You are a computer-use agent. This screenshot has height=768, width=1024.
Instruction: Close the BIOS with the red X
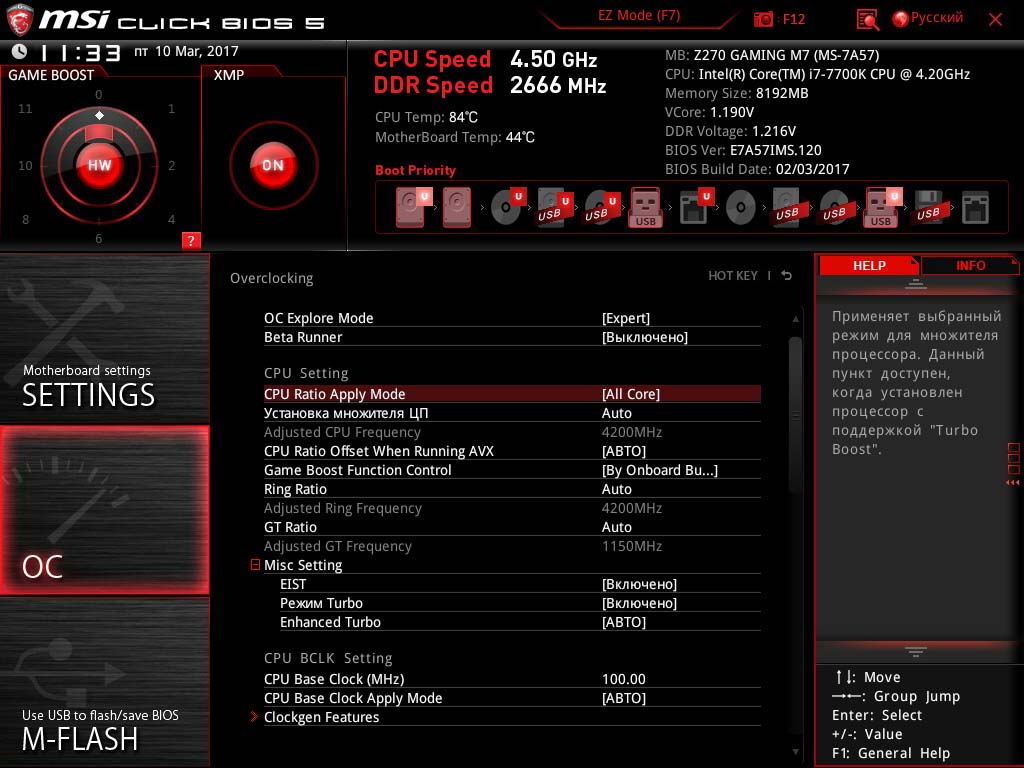pos(995,19)
